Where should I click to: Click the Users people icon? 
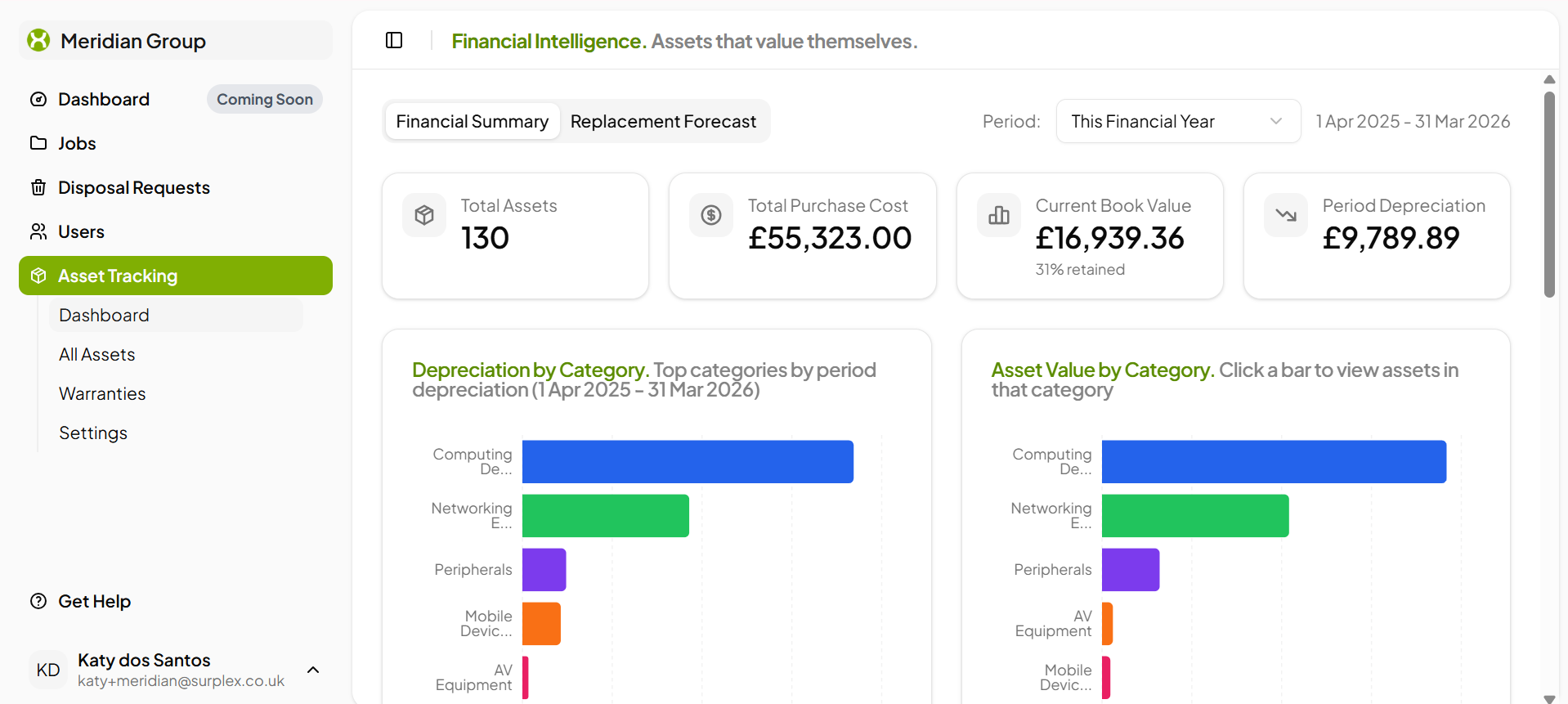click(38, 231)
